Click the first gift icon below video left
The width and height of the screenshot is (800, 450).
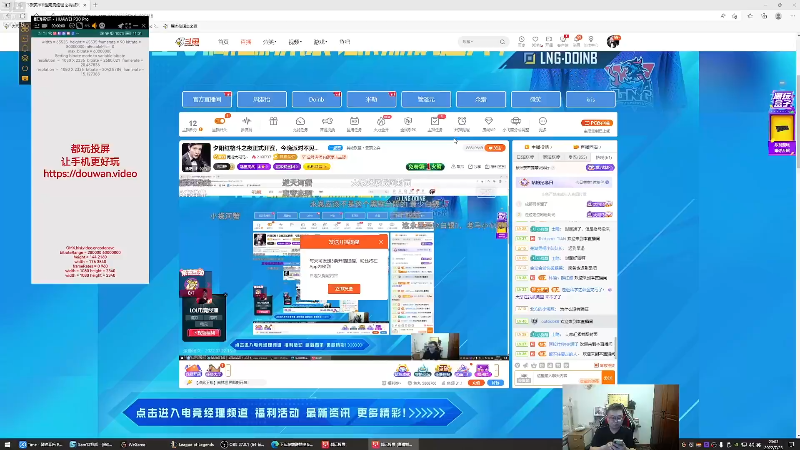click(193, 370)
